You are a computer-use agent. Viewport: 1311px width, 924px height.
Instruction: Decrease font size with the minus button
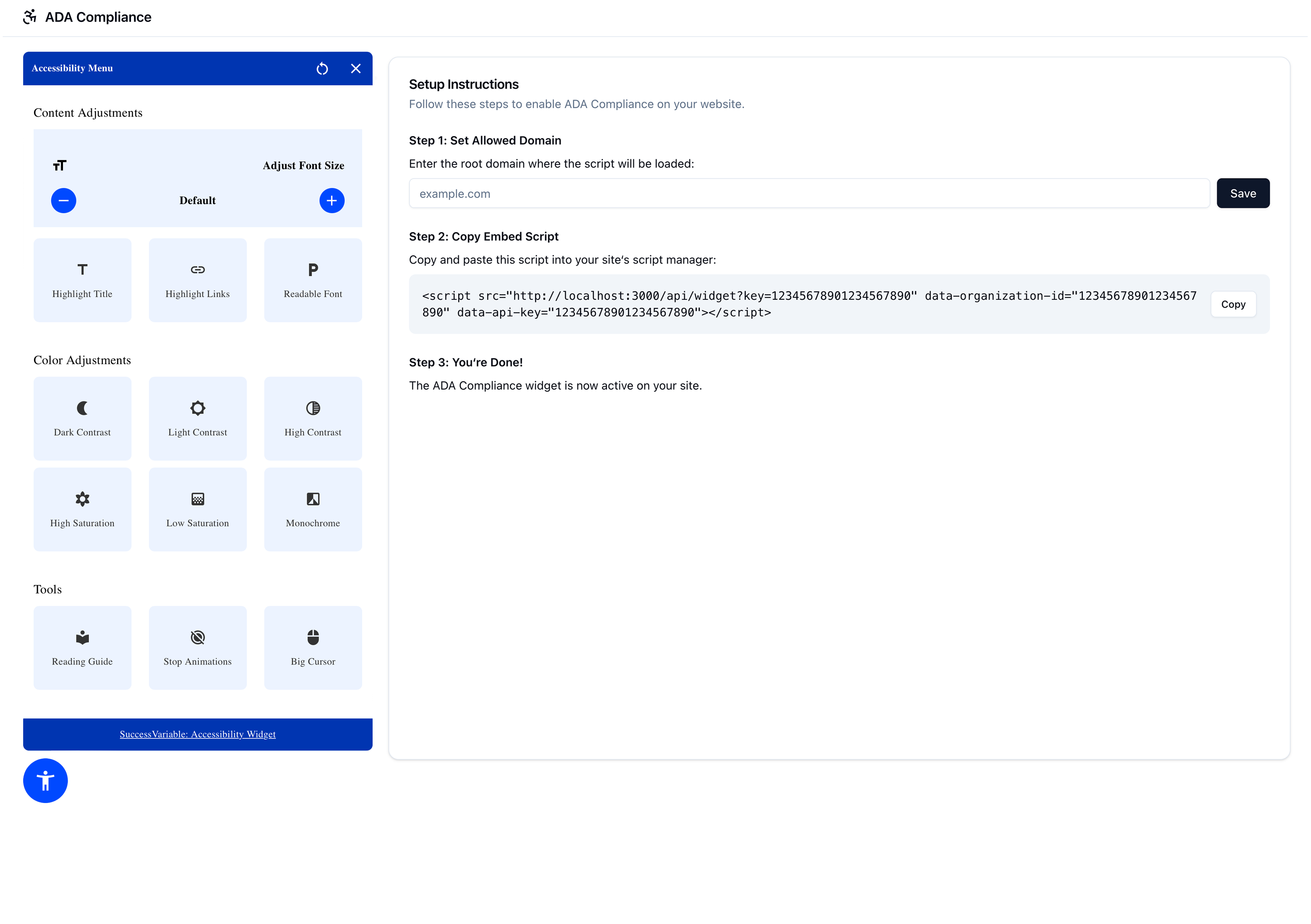point(63,201)
